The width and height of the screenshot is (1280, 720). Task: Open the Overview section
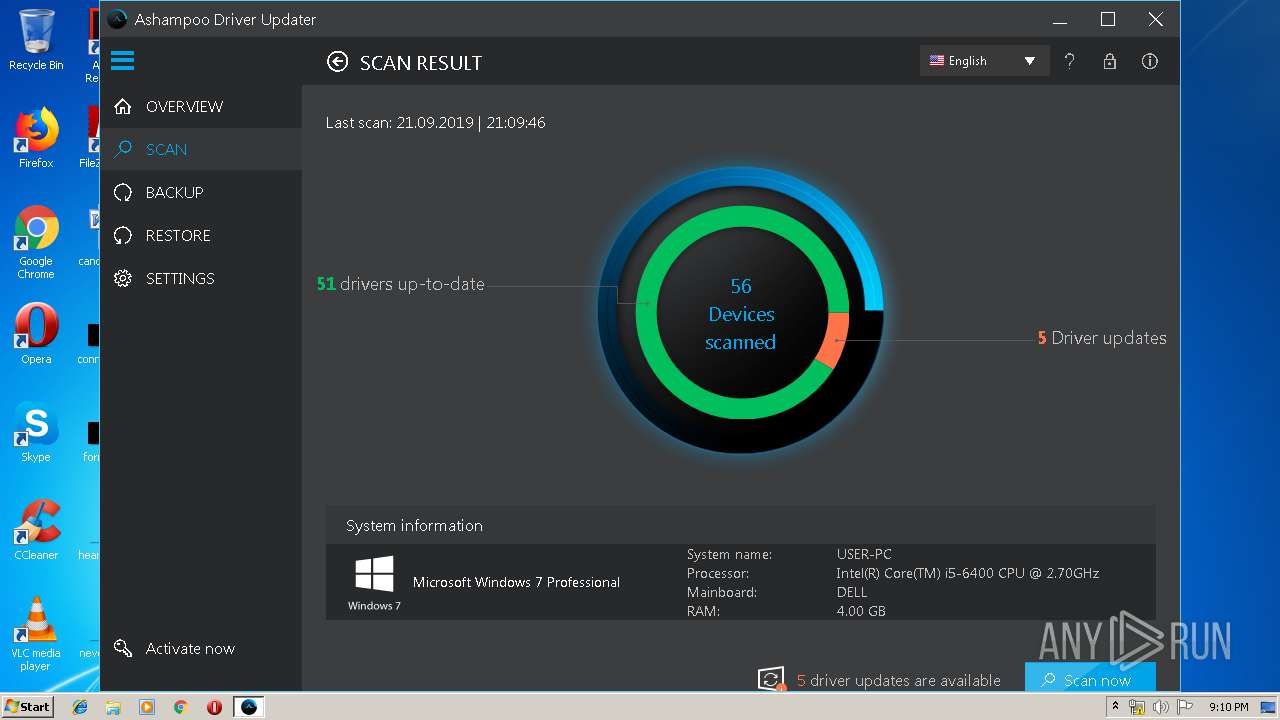[x=200, y=106]
